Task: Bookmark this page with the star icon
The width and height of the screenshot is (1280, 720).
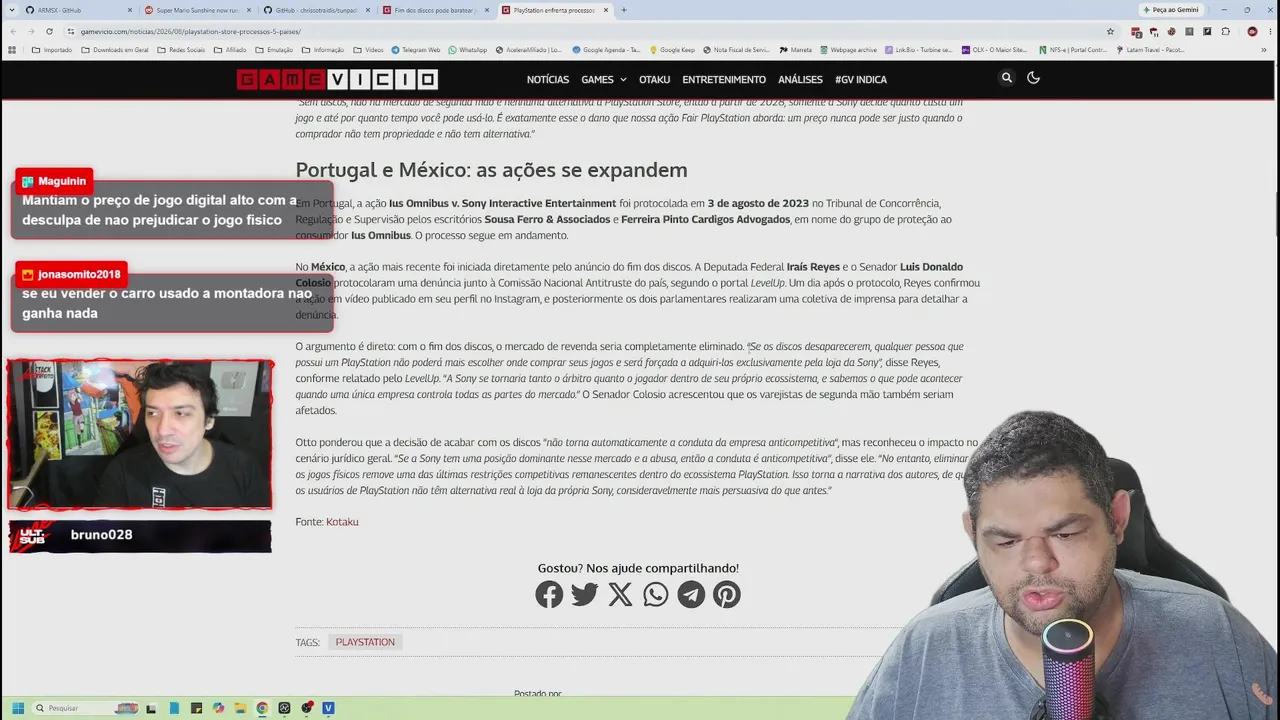Action: (1110, 31)
